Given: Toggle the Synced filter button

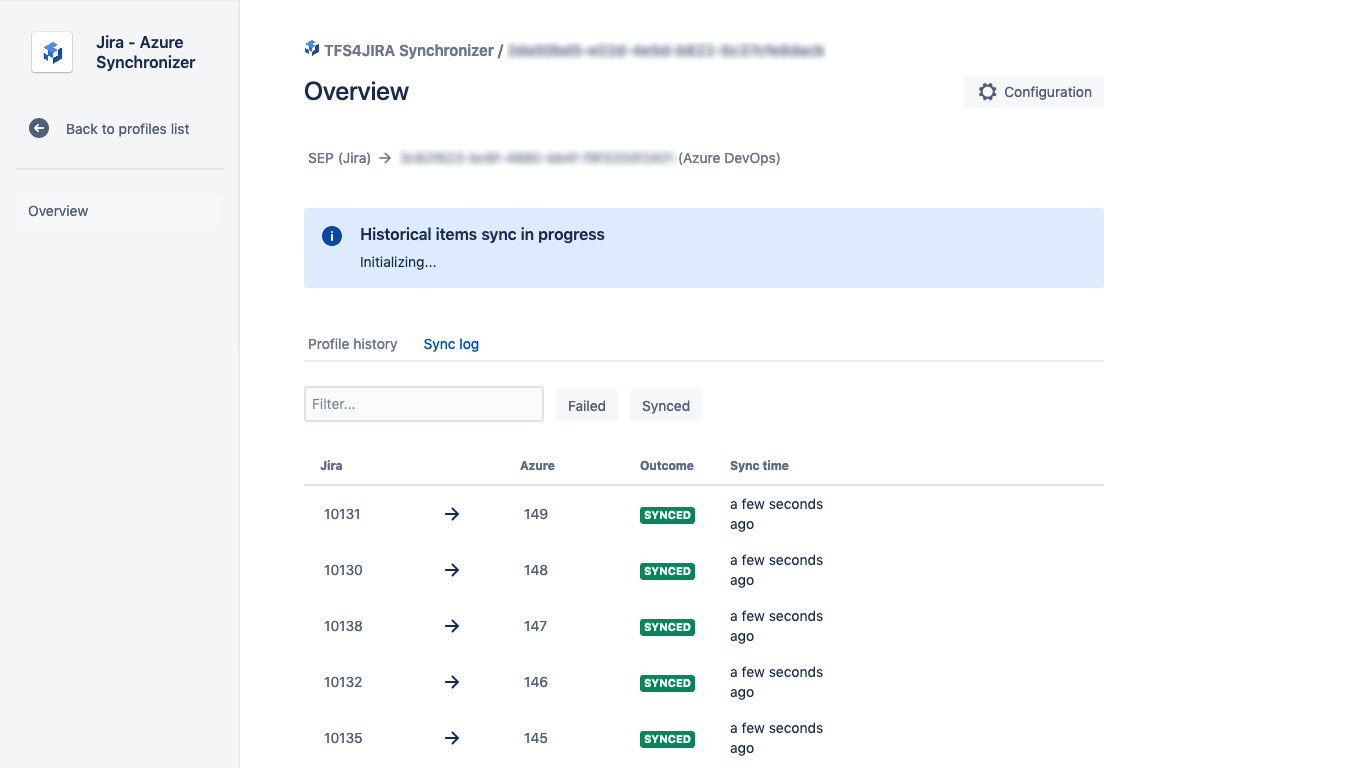Looking at the screenshot, I should coord(666,405).
